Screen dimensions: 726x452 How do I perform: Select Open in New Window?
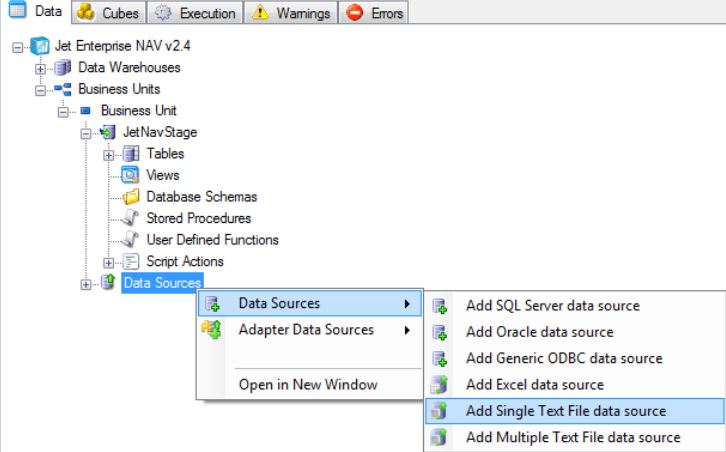click(x=309, y=384)
